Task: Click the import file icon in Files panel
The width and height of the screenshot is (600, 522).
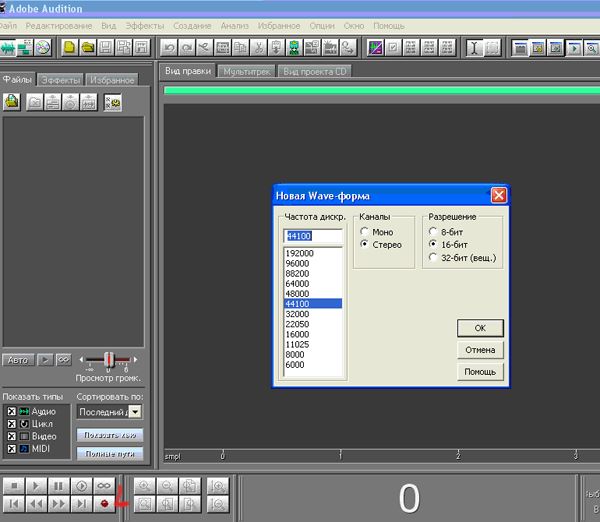Action: tap(12, 102)
